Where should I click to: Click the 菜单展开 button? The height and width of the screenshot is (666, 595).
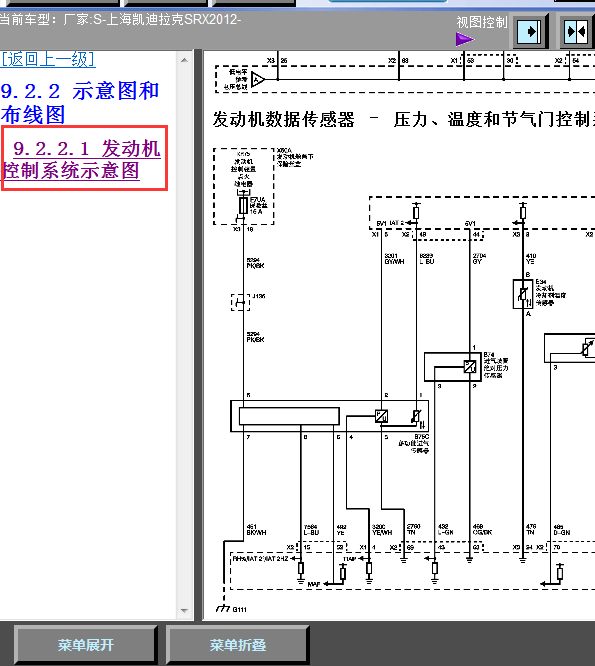tap(85, 645)
